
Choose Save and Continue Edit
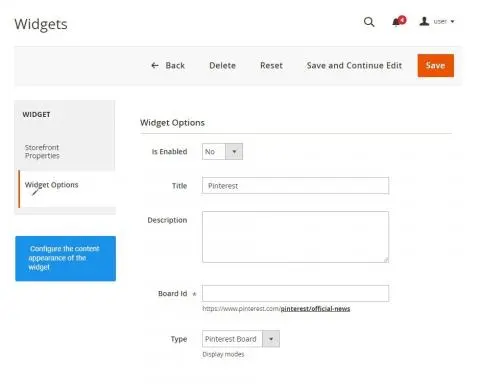point(354,66)
